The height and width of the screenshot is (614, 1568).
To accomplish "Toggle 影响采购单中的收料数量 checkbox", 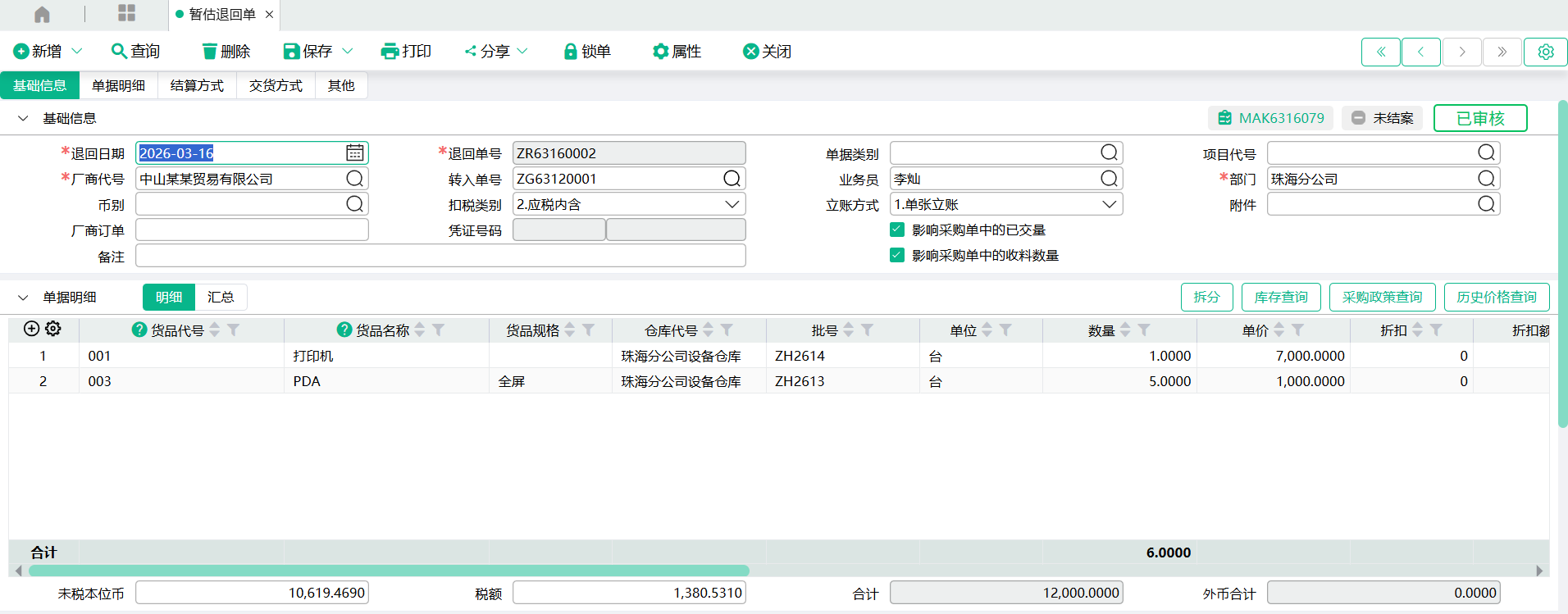I will point(897,255).
